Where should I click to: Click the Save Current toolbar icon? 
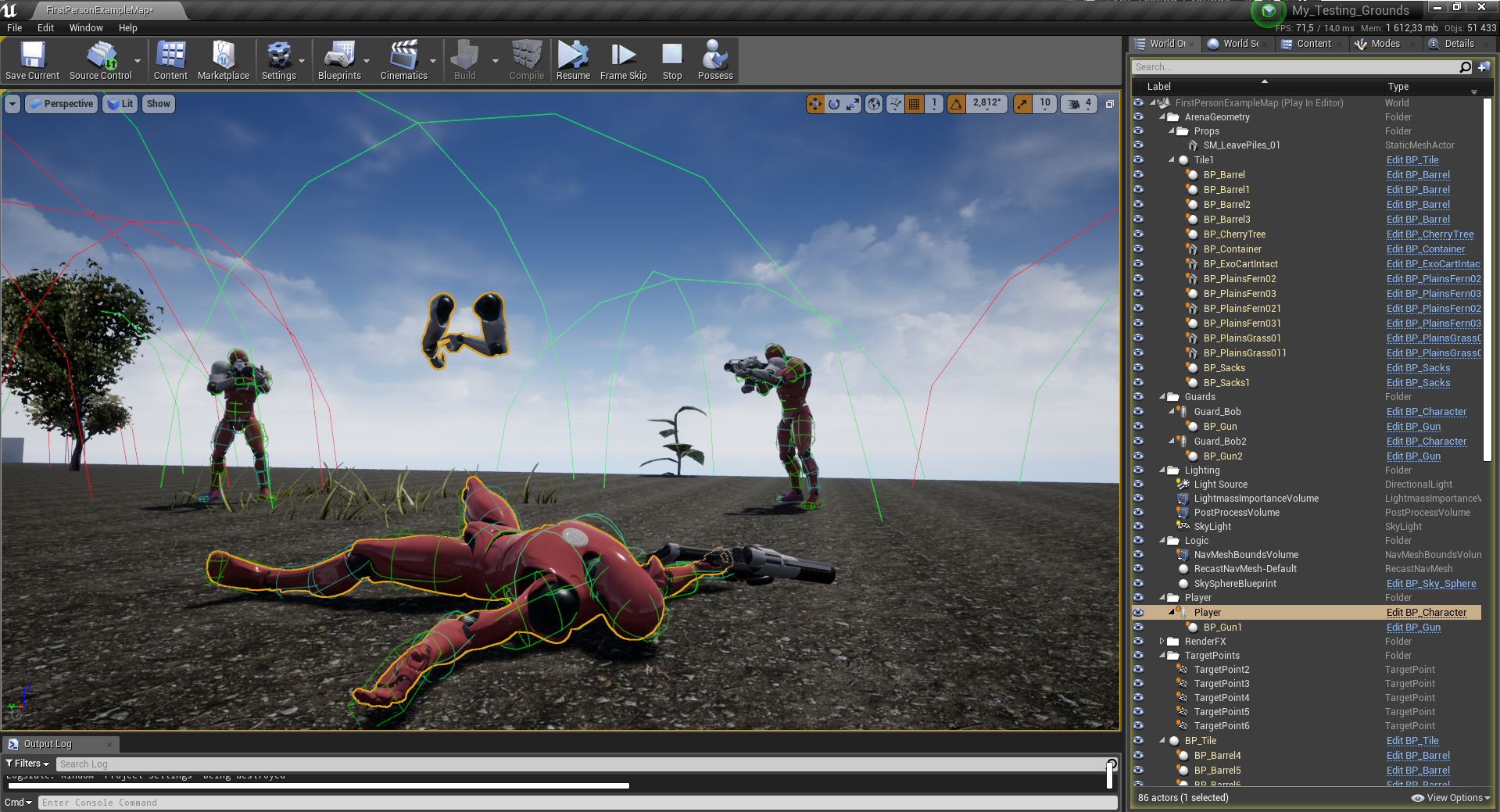click(x=32, y=60)
